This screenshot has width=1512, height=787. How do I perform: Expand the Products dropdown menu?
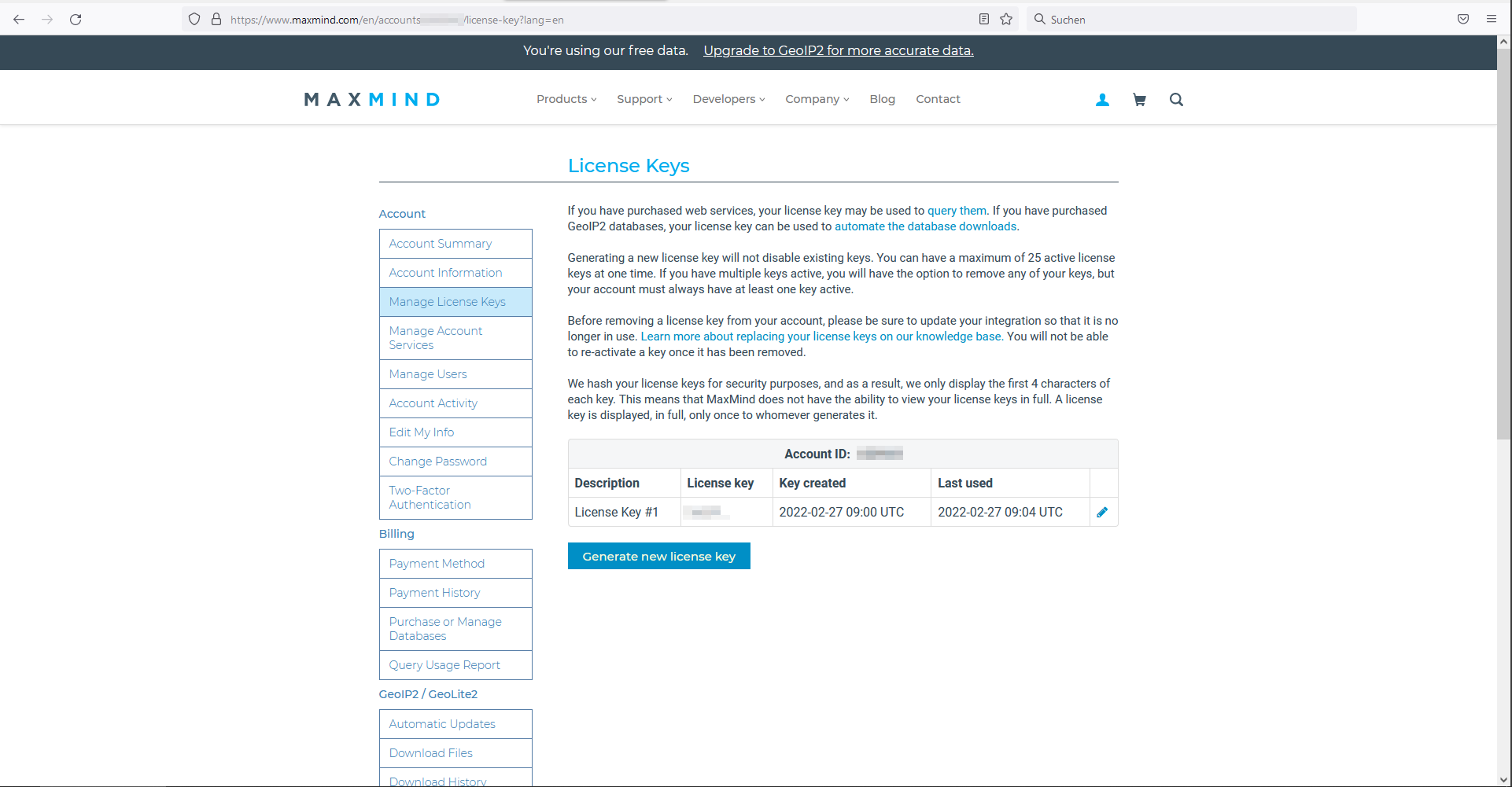566,99
